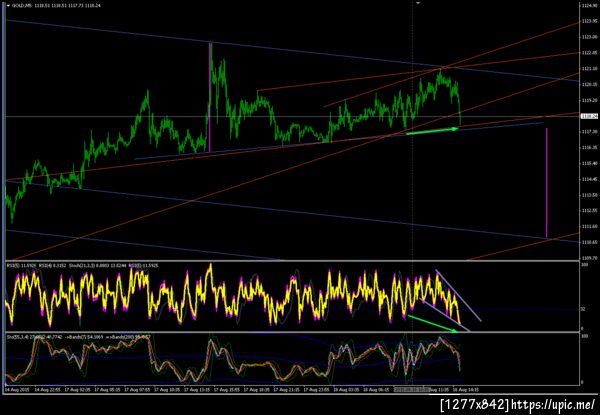Open the GOLD,M5 chart dropdown arrow
The width and height of the screenshot is (600, 415).
tap(8, 5)
